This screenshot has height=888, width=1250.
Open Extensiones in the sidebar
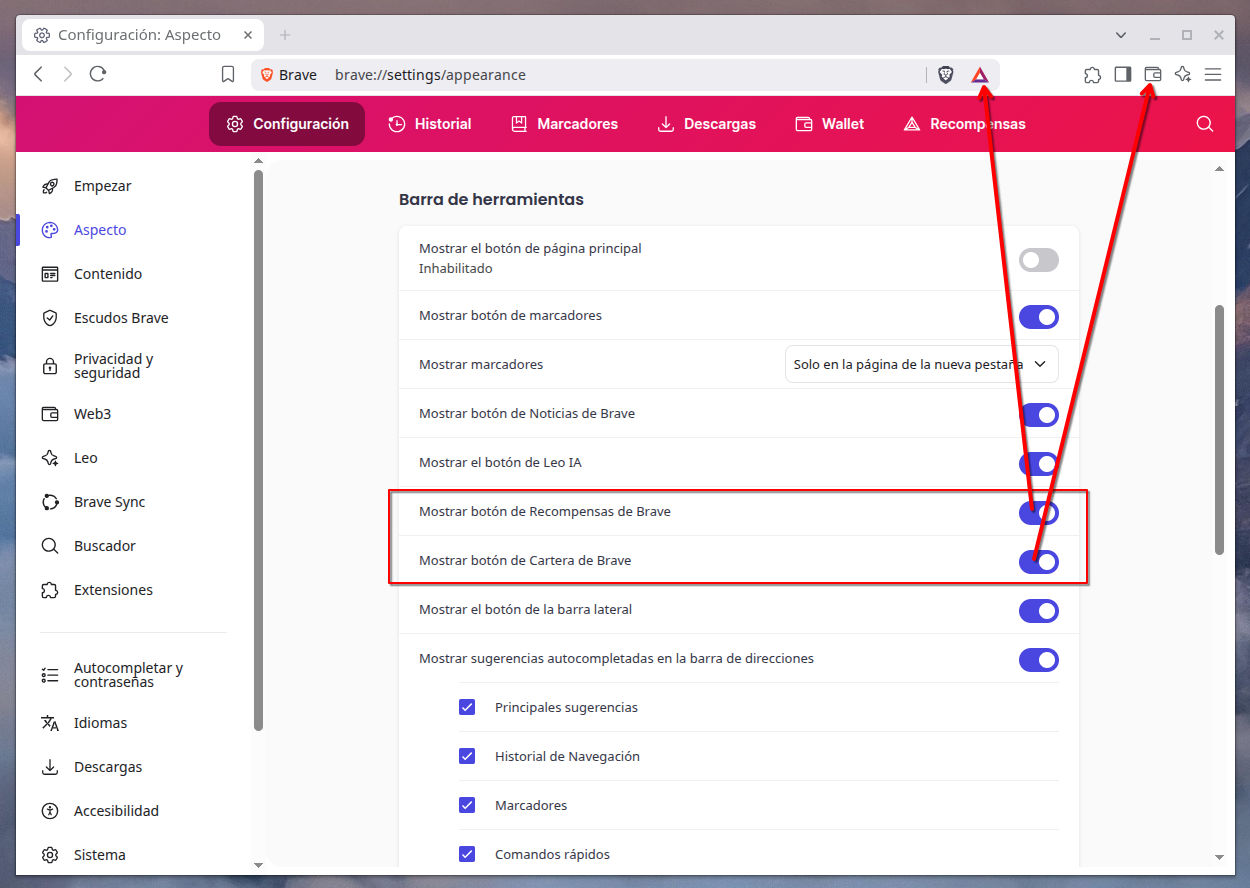click(x=113, y=590)
